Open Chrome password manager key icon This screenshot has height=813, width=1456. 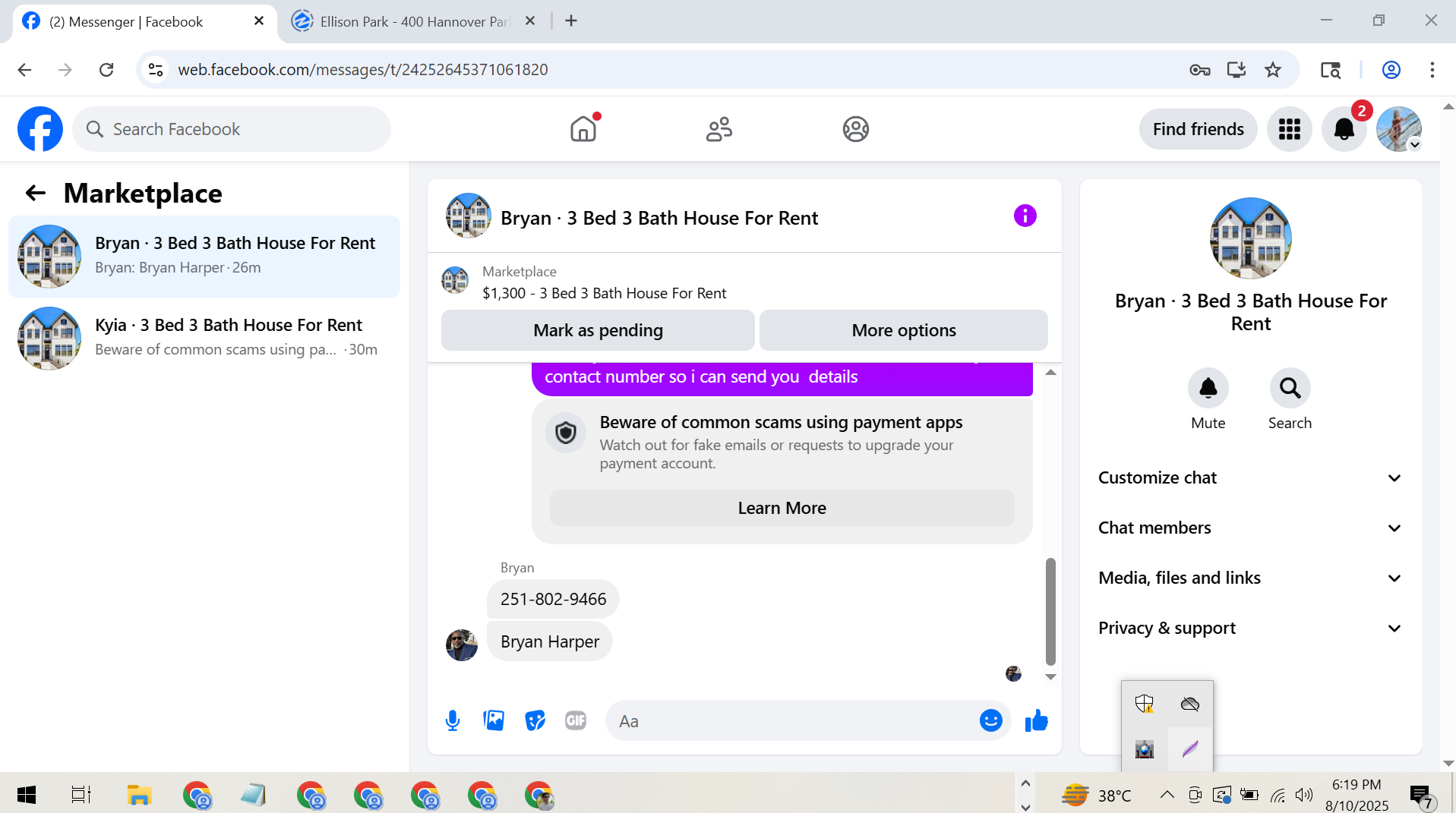coord(1200,70)
